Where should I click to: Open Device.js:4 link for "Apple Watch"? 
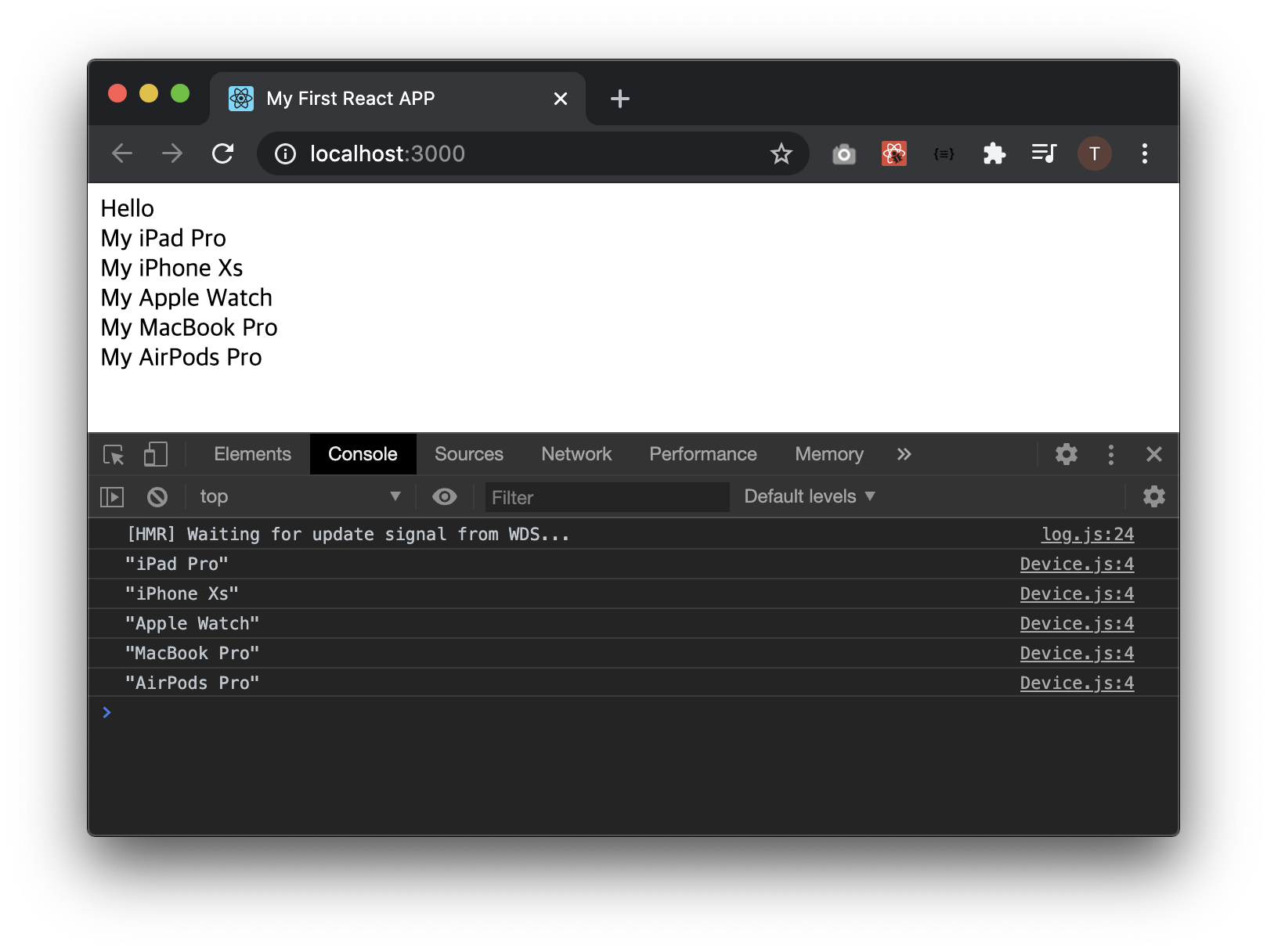coord(1077,623)
